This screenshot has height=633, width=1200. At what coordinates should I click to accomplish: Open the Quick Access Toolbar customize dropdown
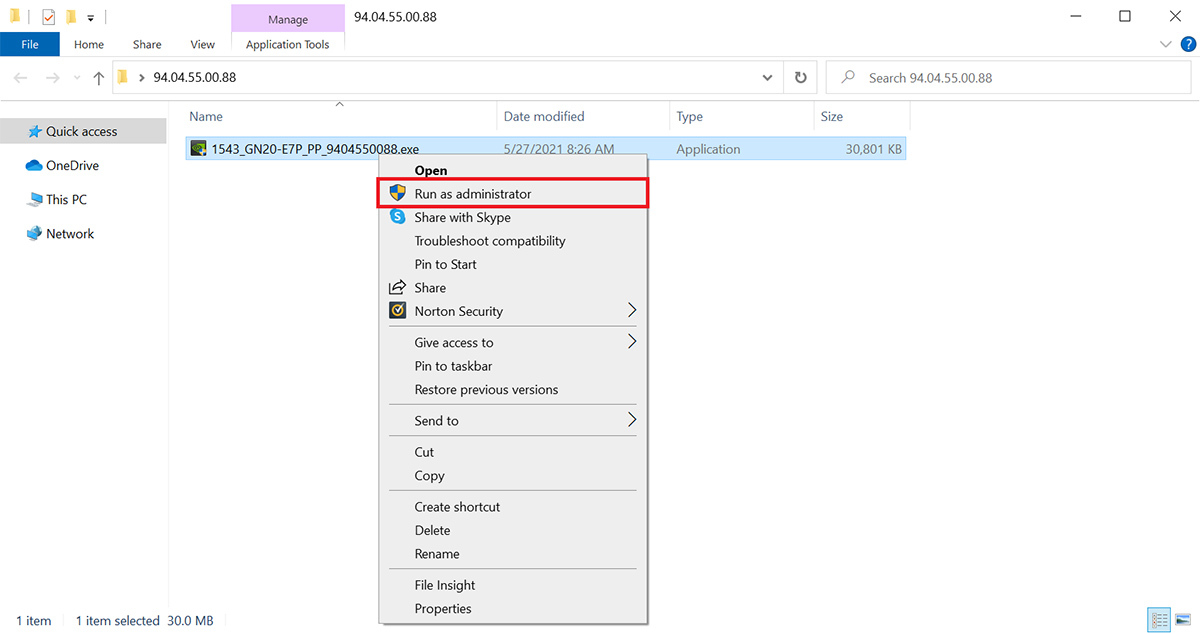pos(91,17)
